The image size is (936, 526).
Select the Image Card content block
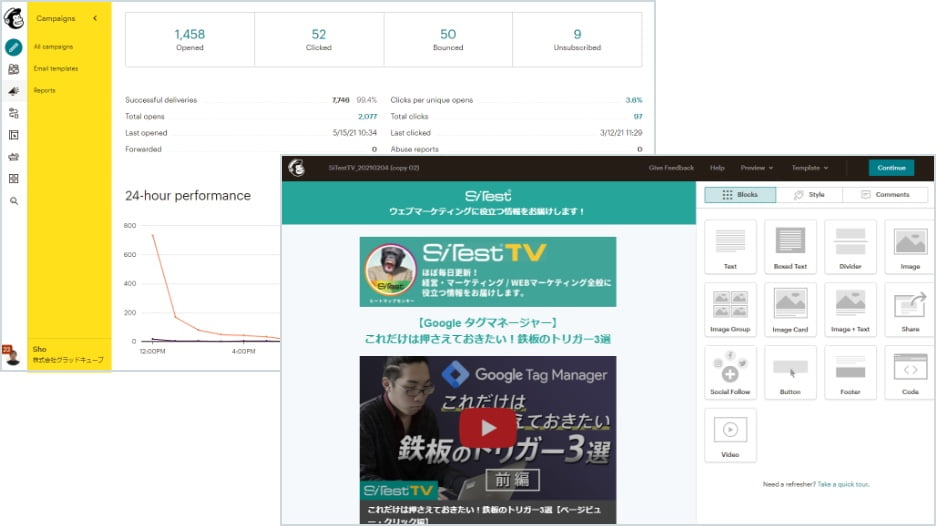[790, 309]
